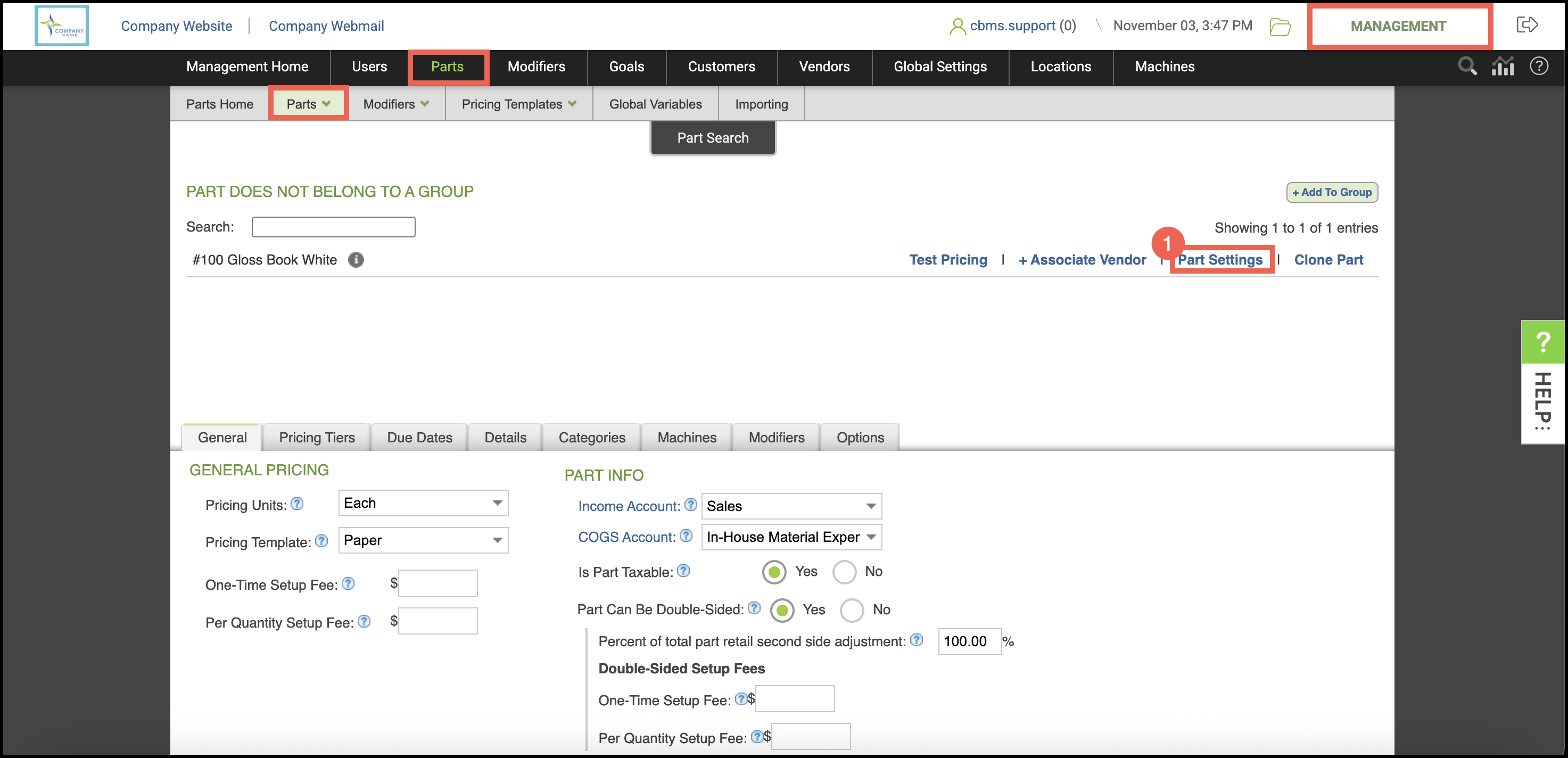Click info icon beside #100 Gloss Book White
The image size is (1568, 758).
356,260
